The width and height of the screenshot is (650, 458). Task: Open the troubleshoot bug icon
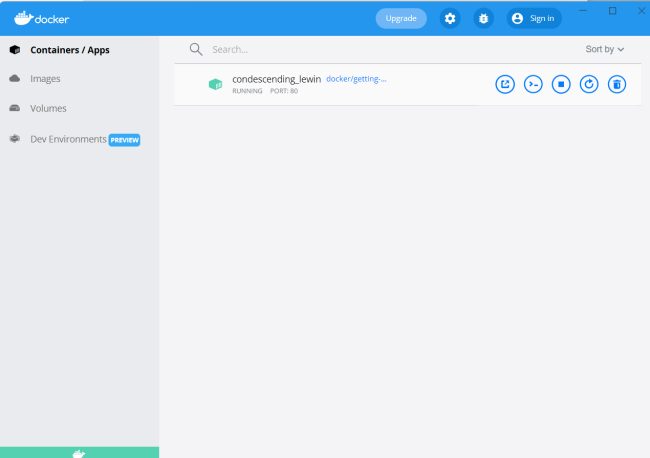pos(483,18)
